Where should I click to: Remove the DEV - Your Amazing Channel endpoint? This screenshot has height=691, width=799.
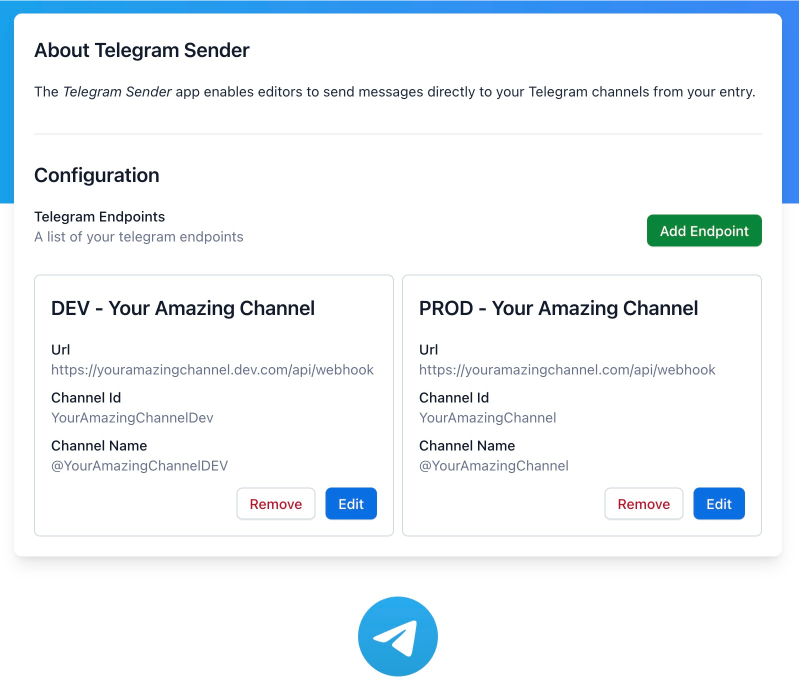276,504
